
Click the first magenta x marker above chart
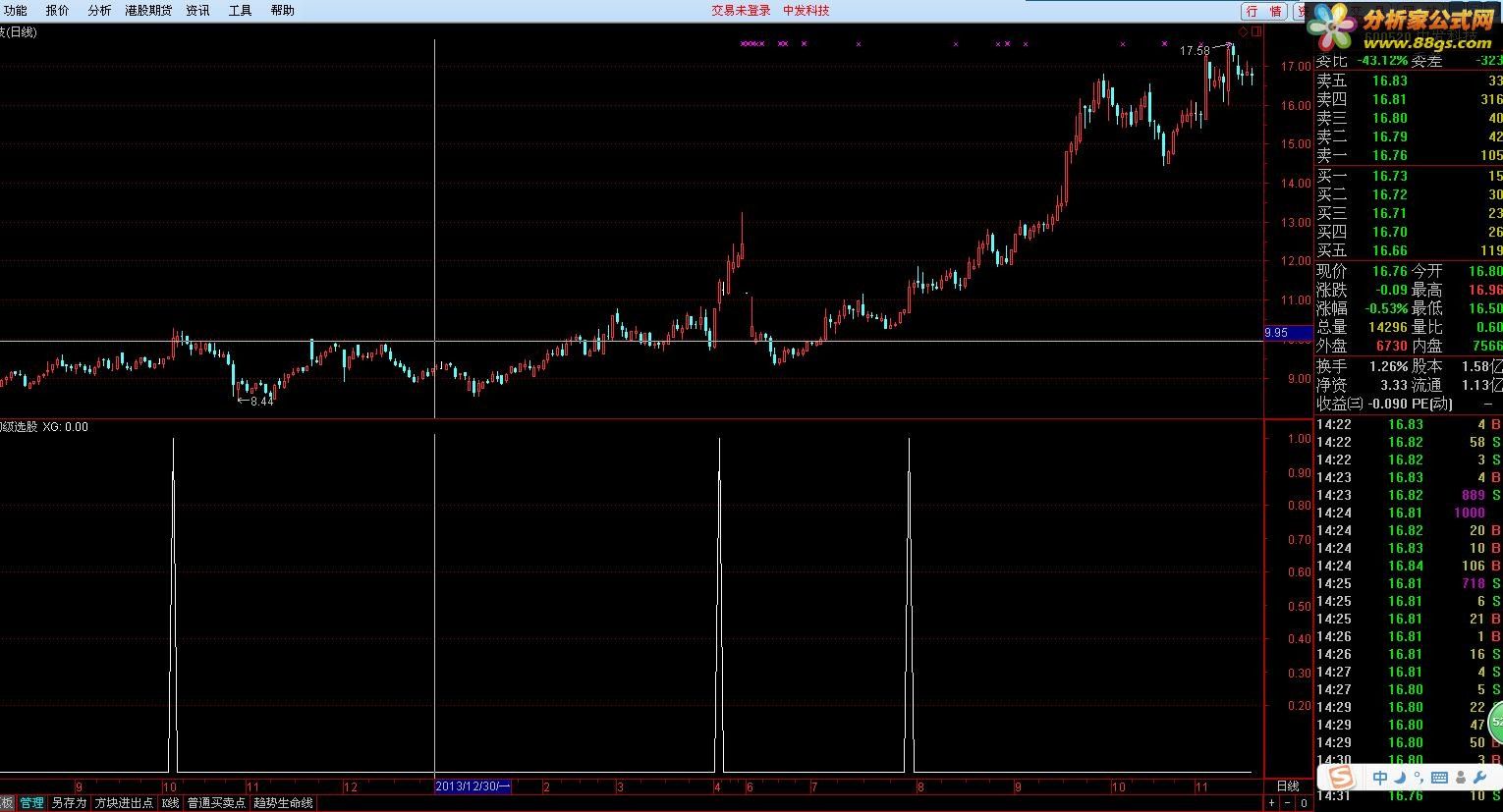744,43
